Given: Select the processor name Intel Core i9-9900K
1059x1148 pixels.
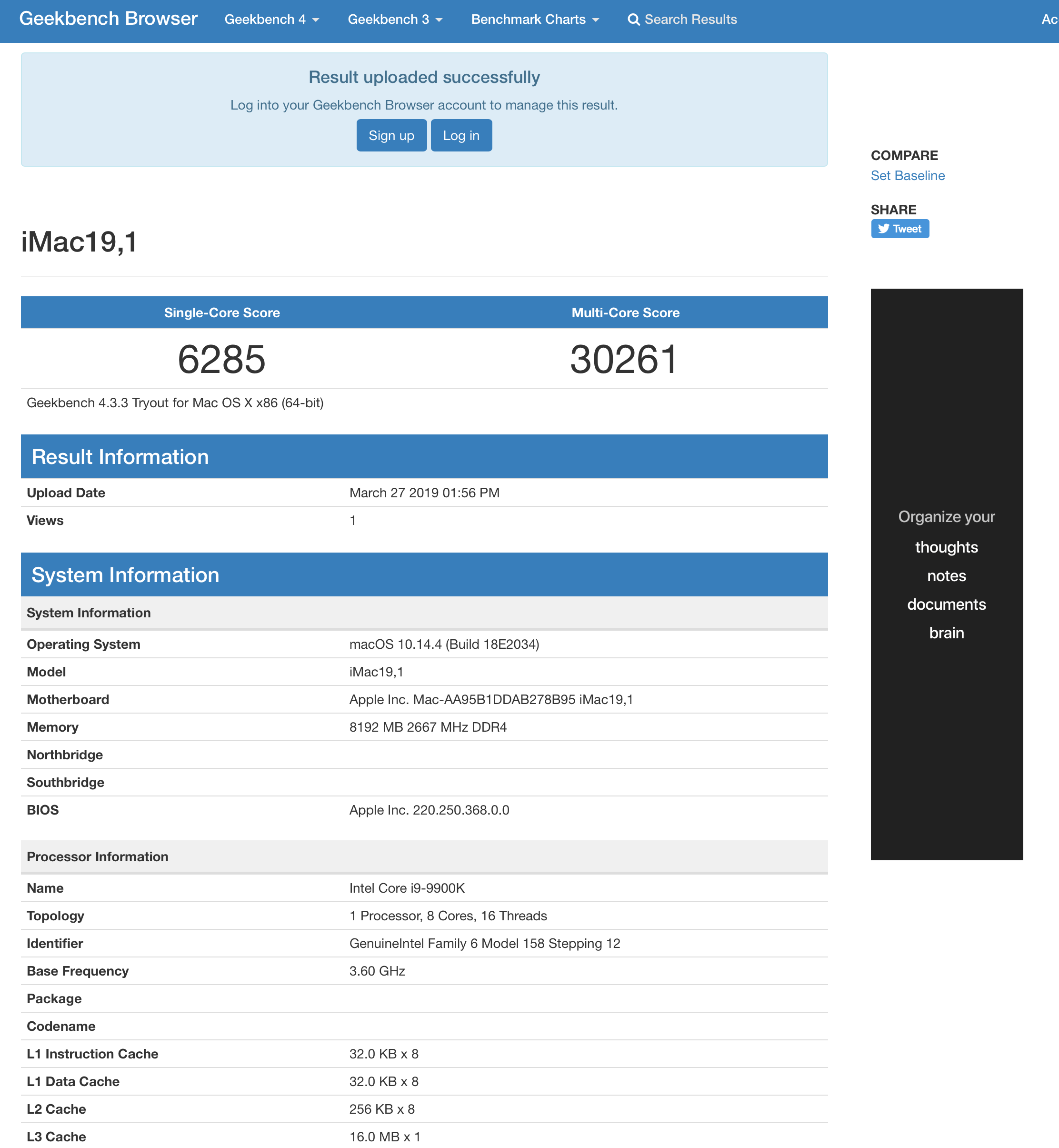Looking at the screenshot, I should pos(407,888).
